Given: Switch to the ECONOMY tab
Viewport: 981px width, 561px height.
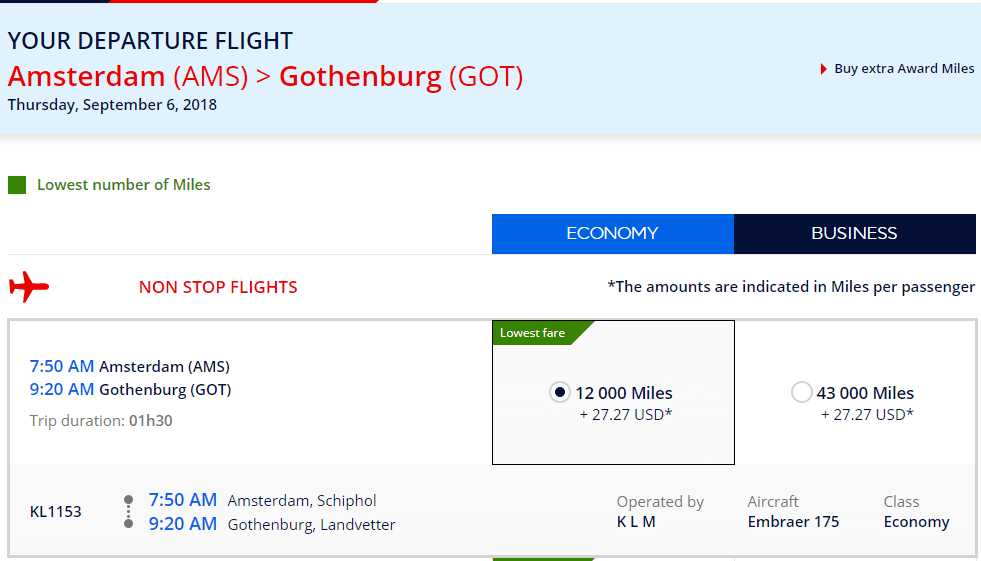Looking at the screenshot, I should pyautogui.click(x=612, y=234).
